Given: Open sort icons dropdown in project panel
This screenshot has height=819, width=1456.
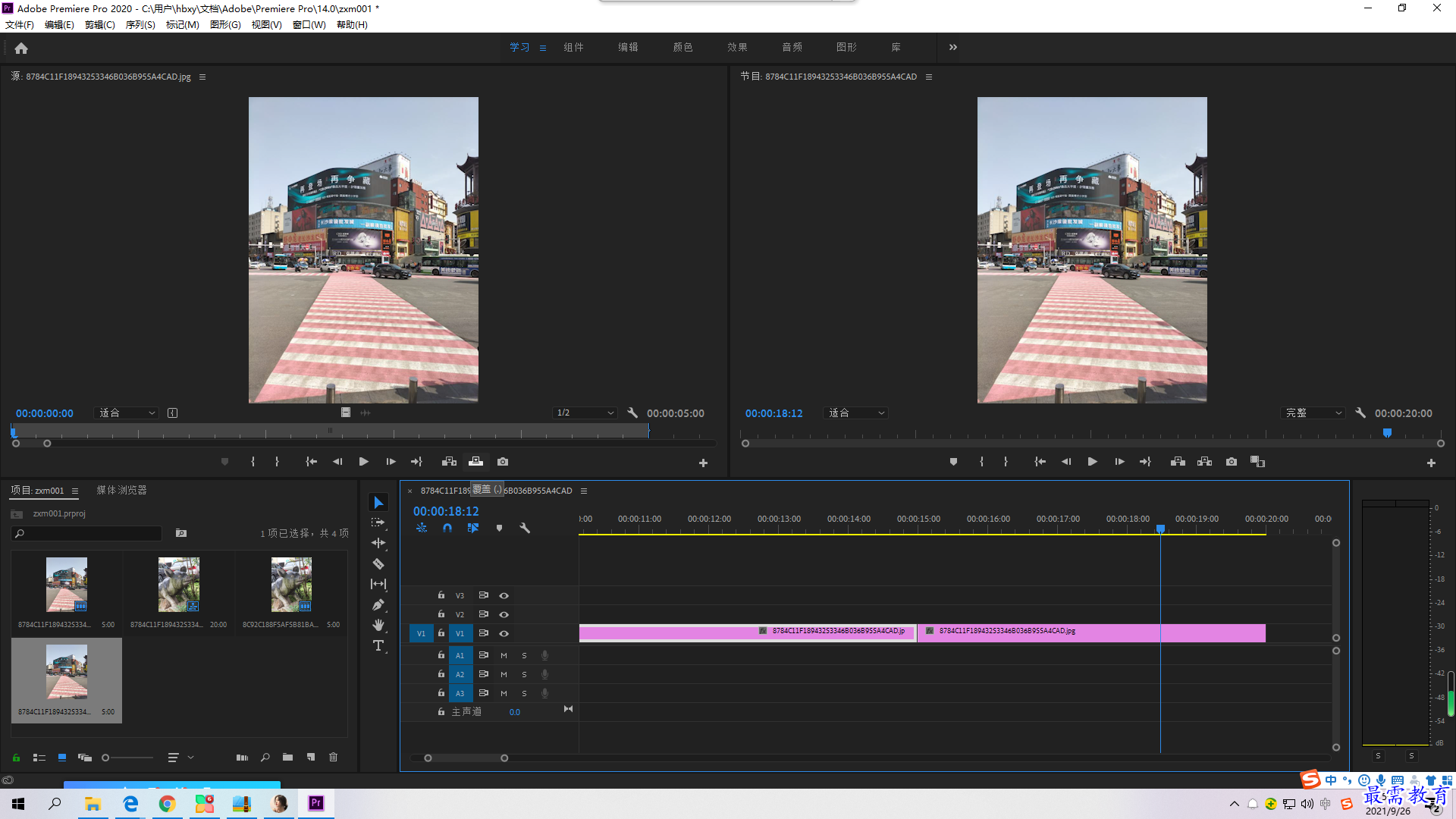Looking at the screenshot, I should pyautogui.click(x=180, y=757).
